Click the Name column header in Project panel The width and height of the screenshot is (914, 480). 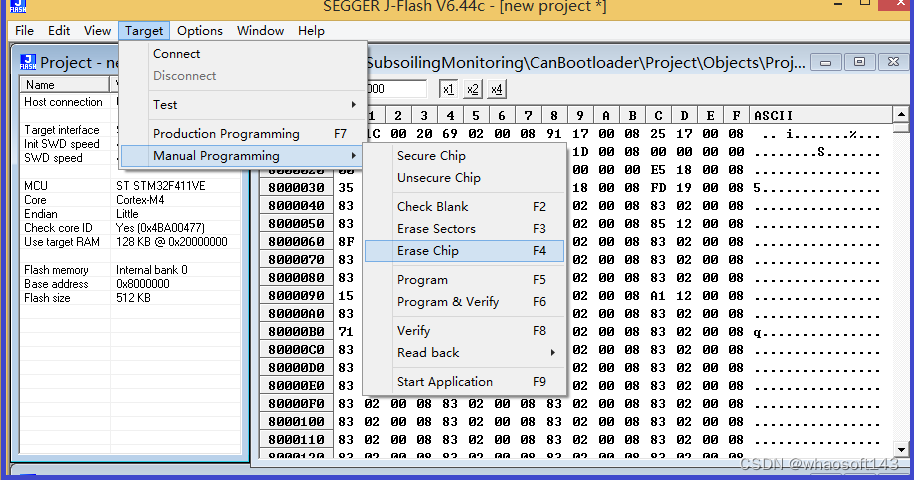(65, 85)
